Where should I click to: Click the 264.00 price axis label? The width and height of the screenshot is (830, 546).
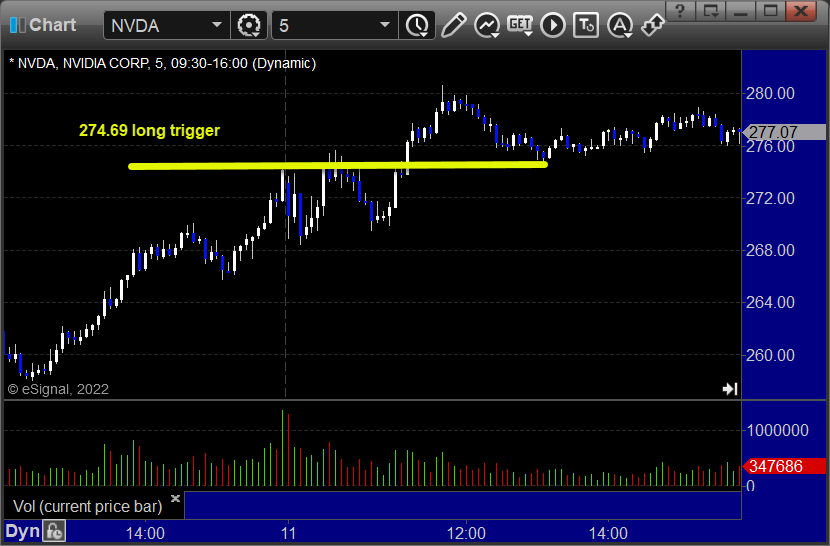click(x=770, y=302)
